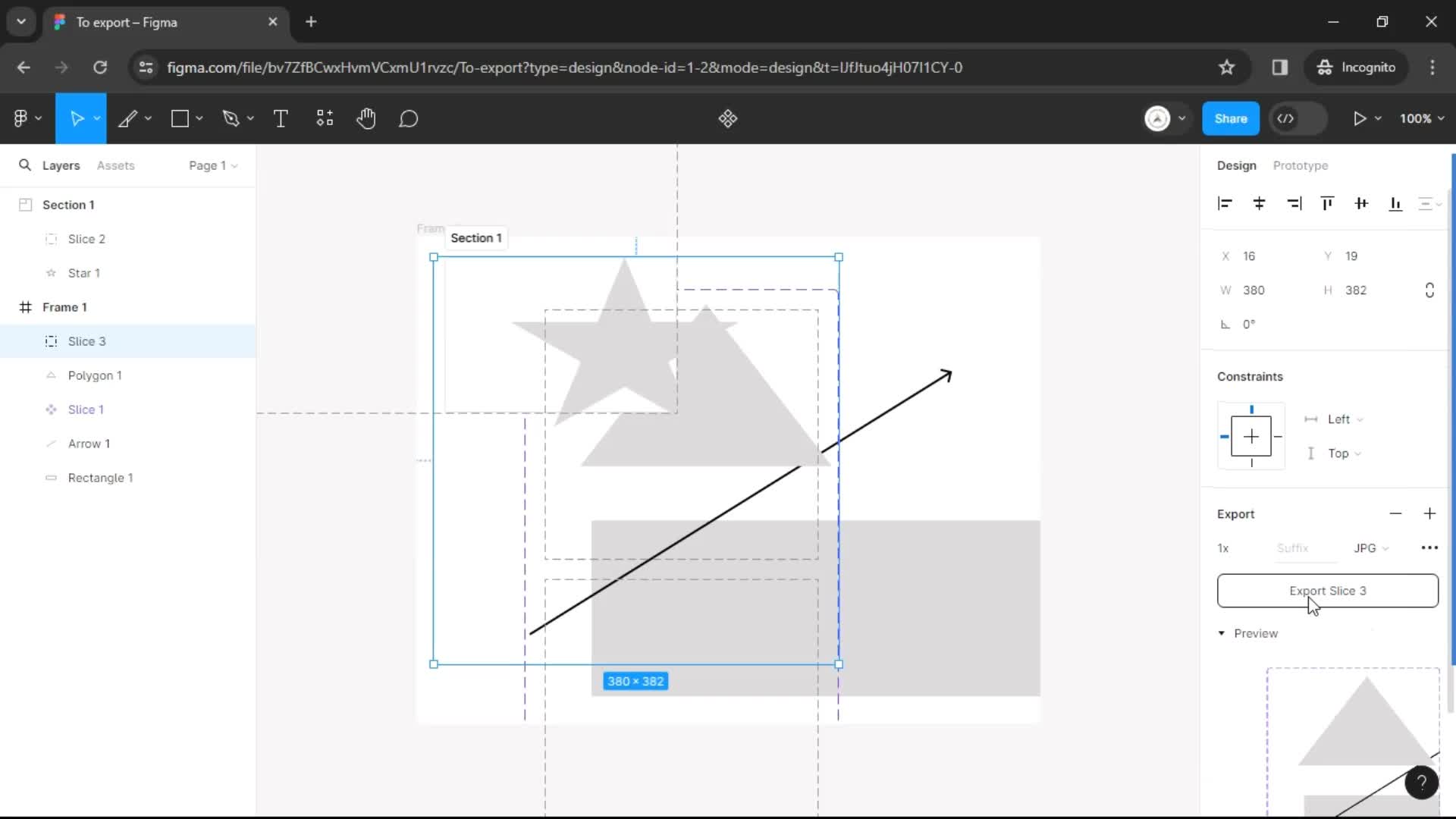Click the Add export setting button
Viewport: 1456px width, 819px height.
point(1430,514)
